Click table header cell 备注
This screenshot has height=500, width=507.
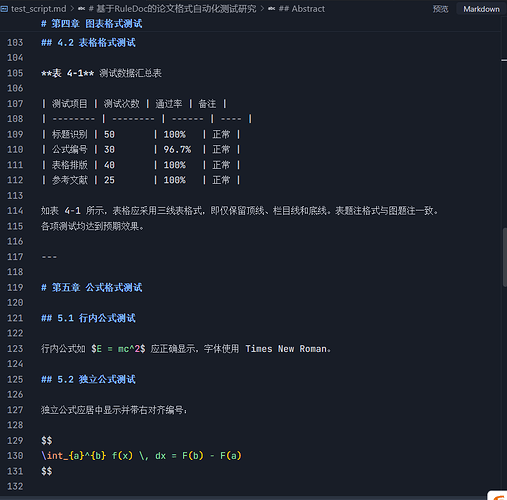click(x=207, y=104)
